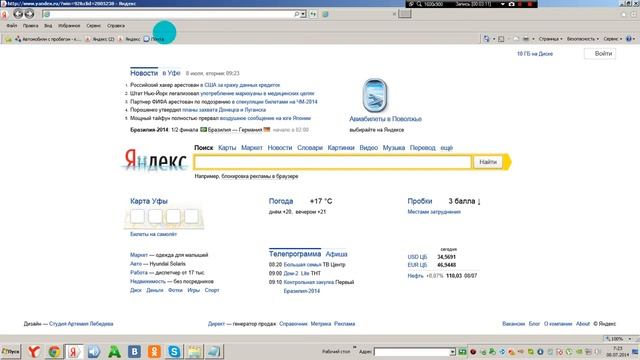Click the red stop button in recorder bar
Screen dimensions: 640x360
pyautogui.click(x=530, y=4)
